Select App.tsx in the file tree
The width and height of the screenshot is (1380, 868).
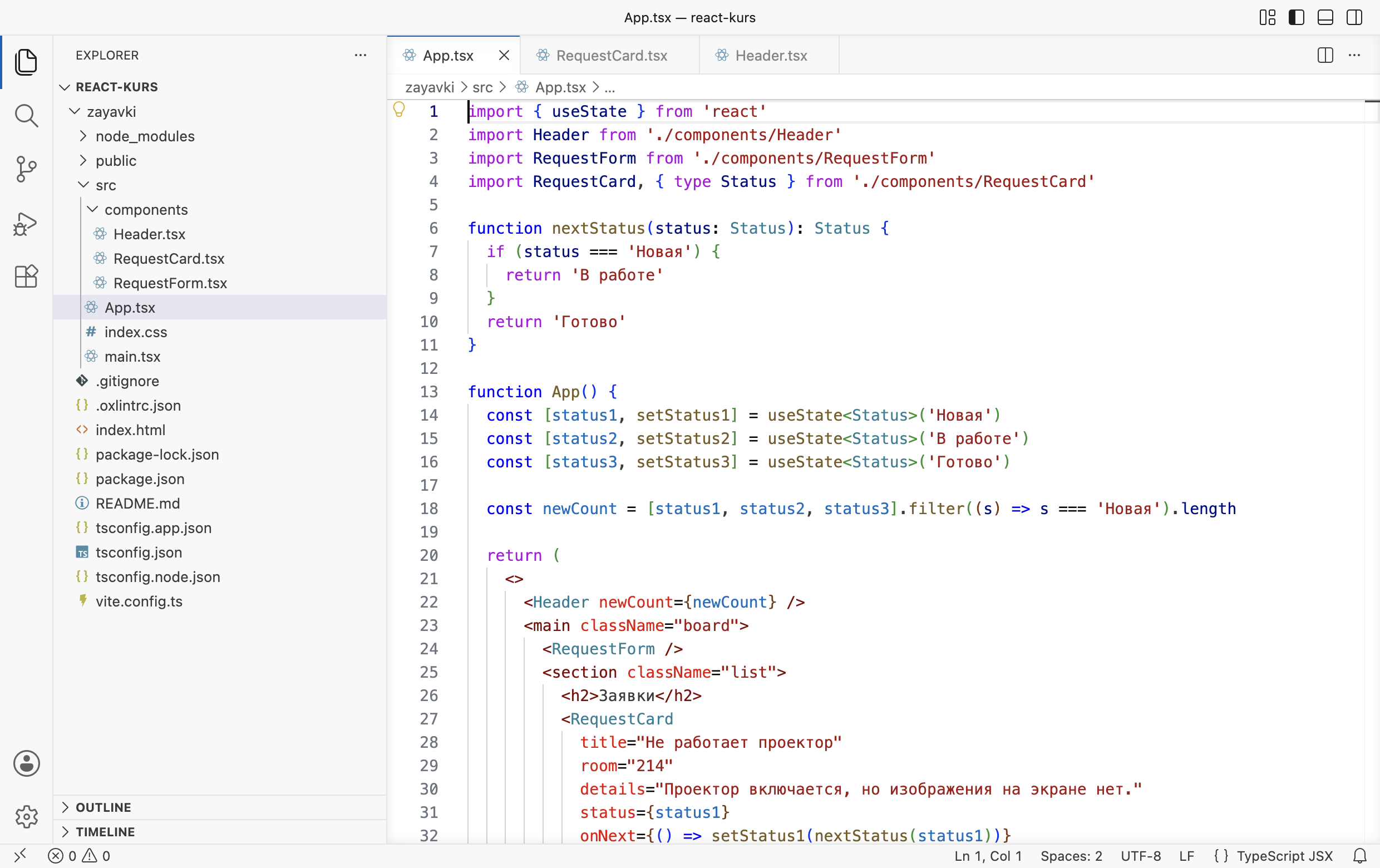(220, 307)
